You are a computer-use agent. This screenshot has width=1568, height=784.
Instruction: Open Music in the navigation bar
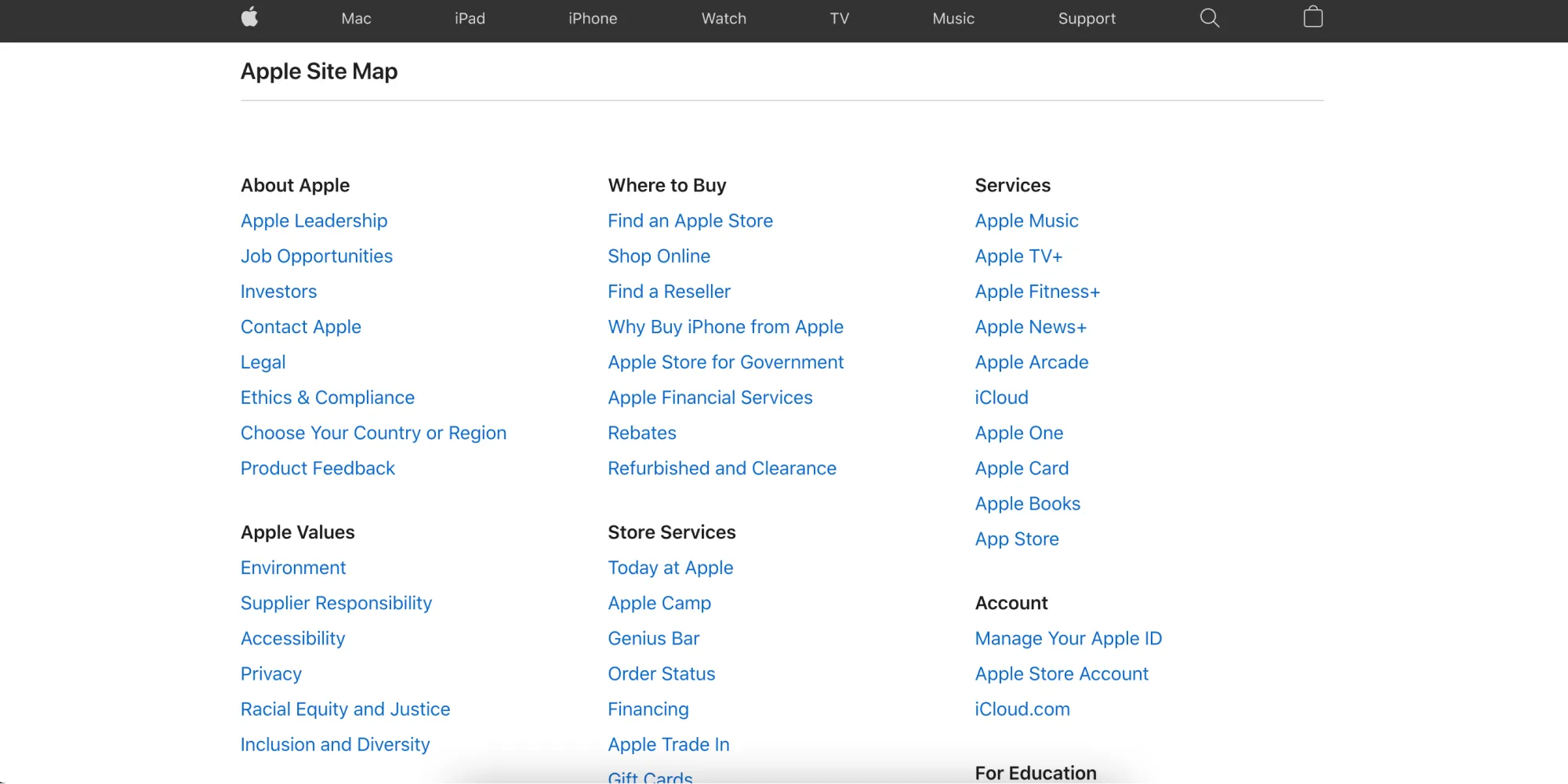(953, 18)
